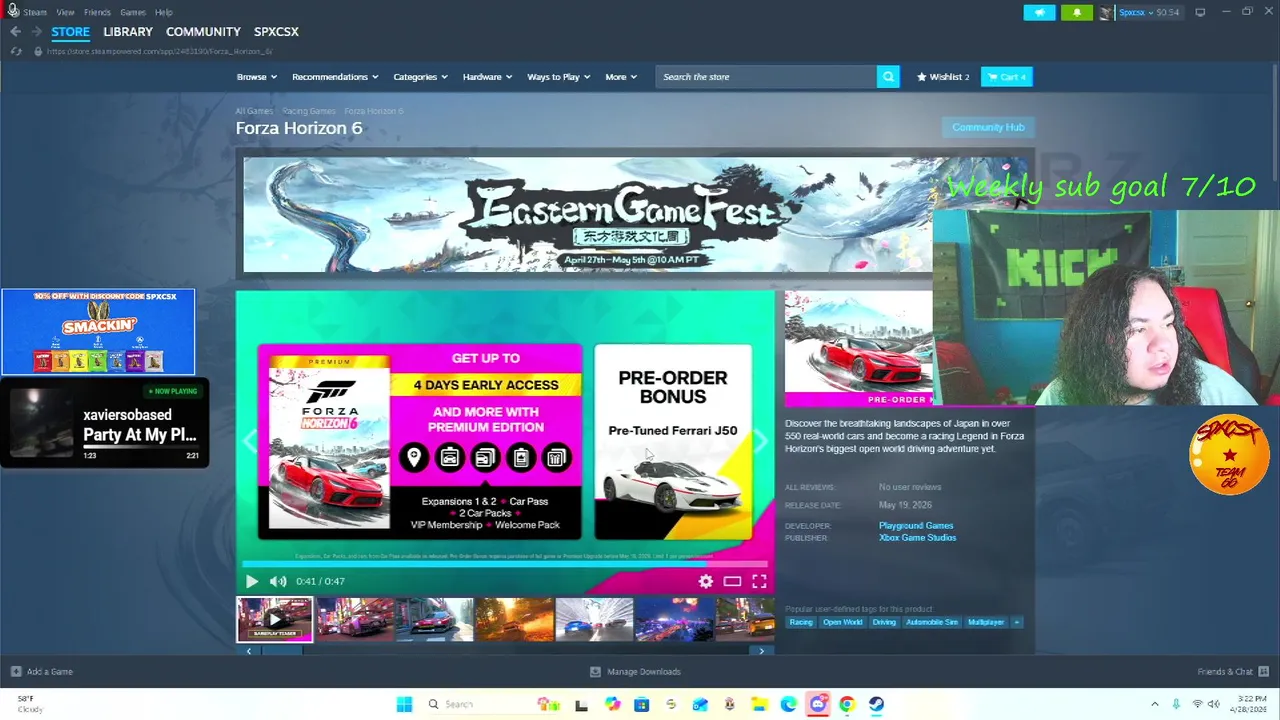Open Google Chrome from taskbar
Screen dimensions: 1280x720
pyautogui.click(x=847, y=704)
